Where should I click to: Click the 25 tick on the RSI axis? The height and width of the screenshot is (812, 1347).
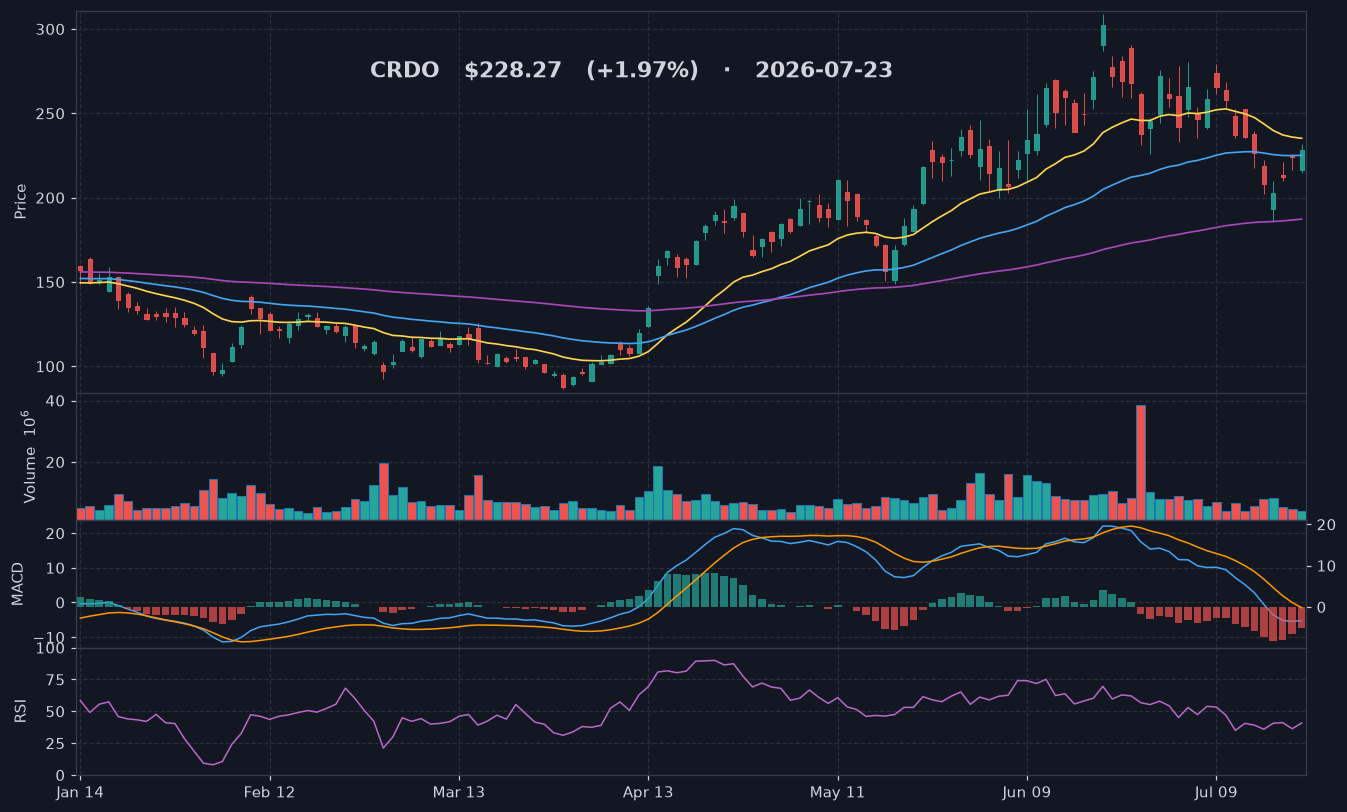coord(57,744)
